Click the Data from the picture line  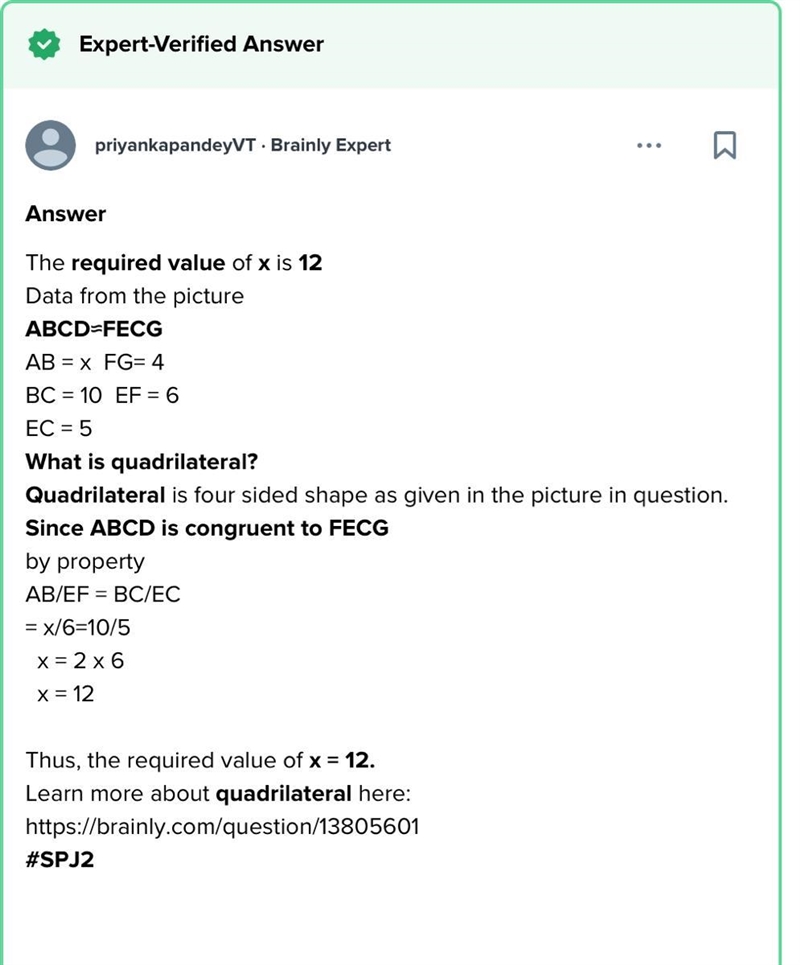coord(135,296)
